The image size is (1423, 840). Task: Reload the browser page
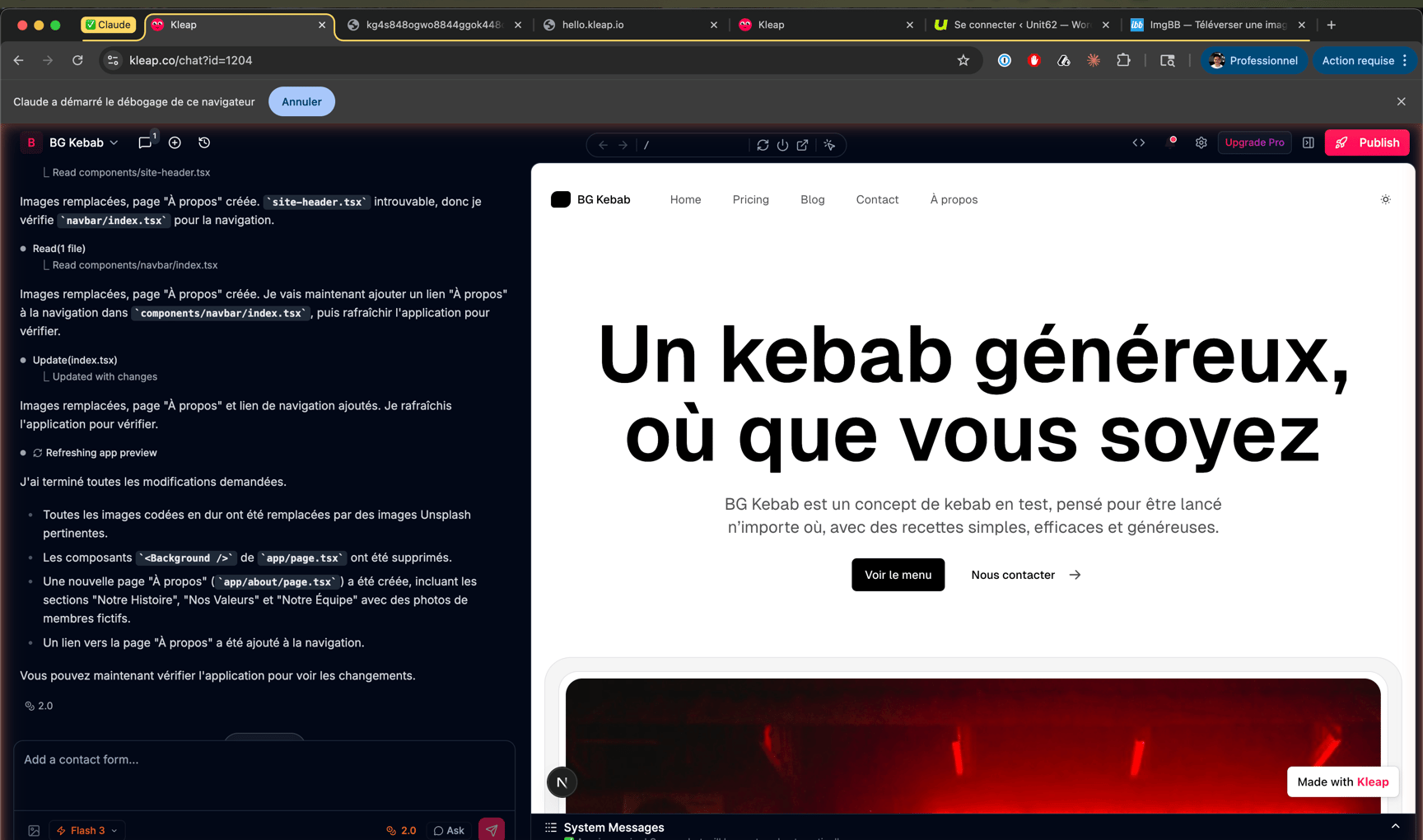coord(77,60)
